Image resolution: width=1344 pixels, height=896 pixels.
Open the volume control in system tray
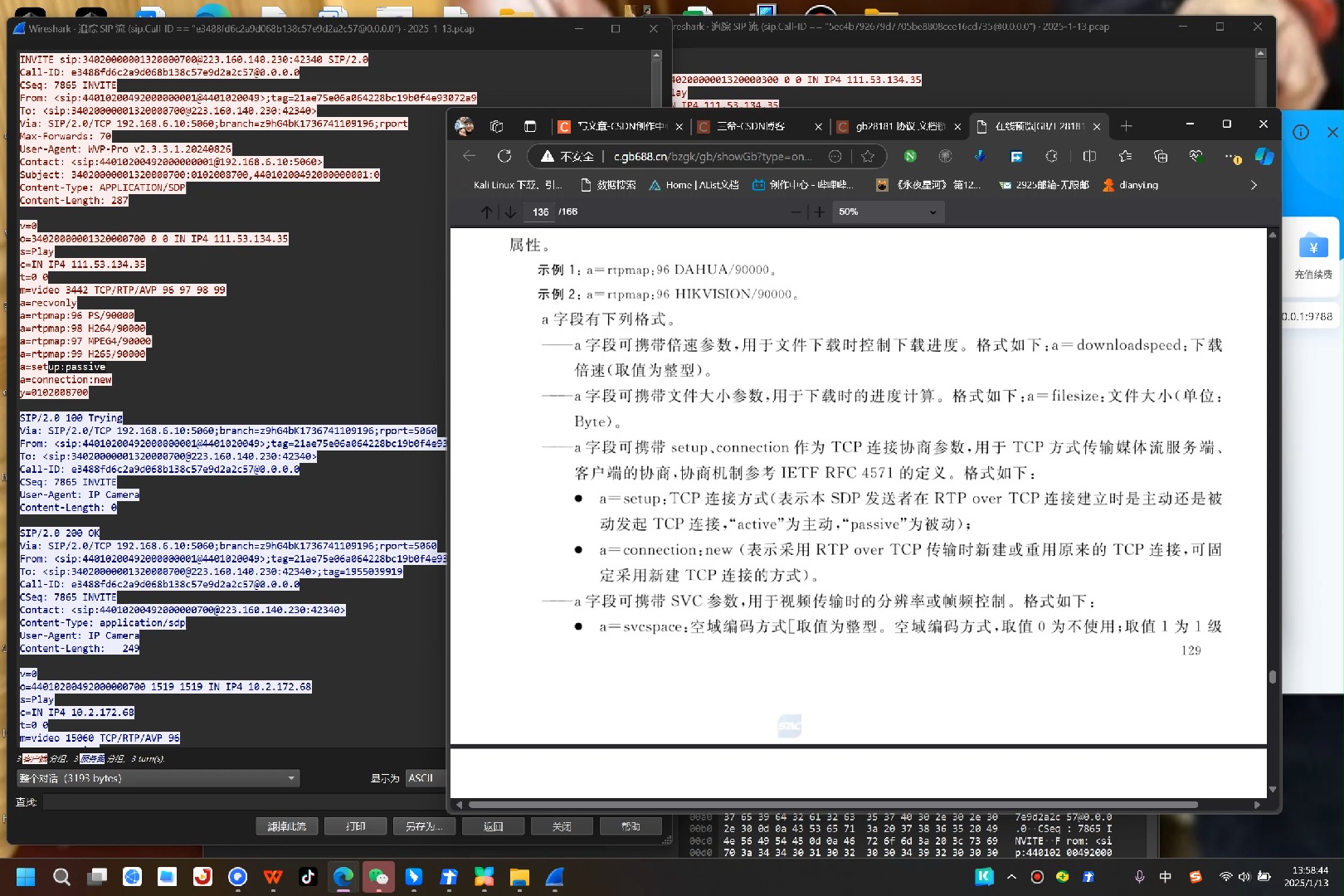pyautogui.click(x=1244, y=877)
